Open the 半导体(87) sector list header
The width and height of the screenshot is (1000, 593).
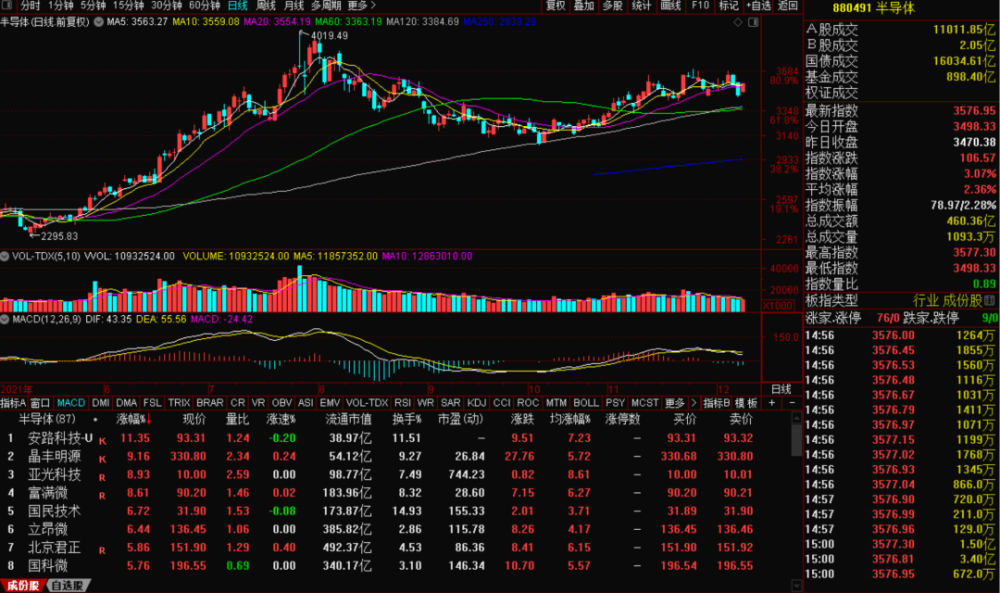(x=46, y=420)
